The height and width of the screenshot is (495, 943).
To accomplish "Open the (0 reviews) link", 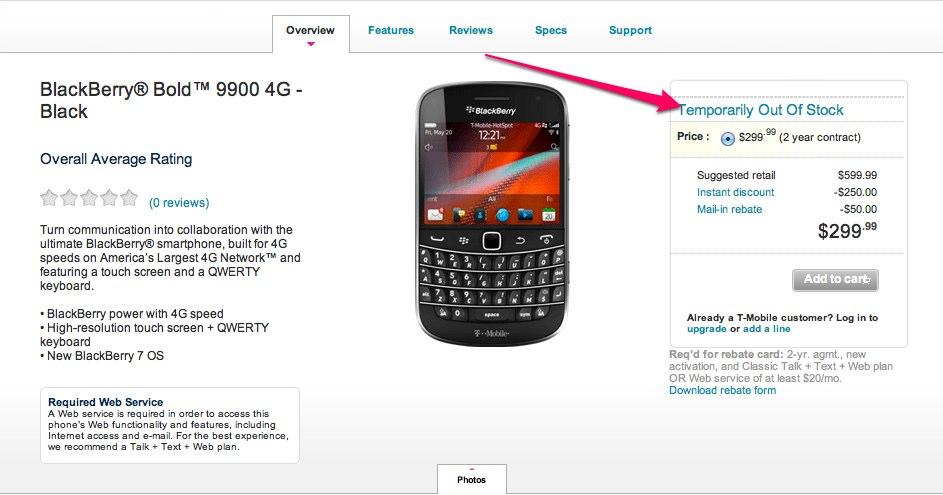I will (179, 203).
